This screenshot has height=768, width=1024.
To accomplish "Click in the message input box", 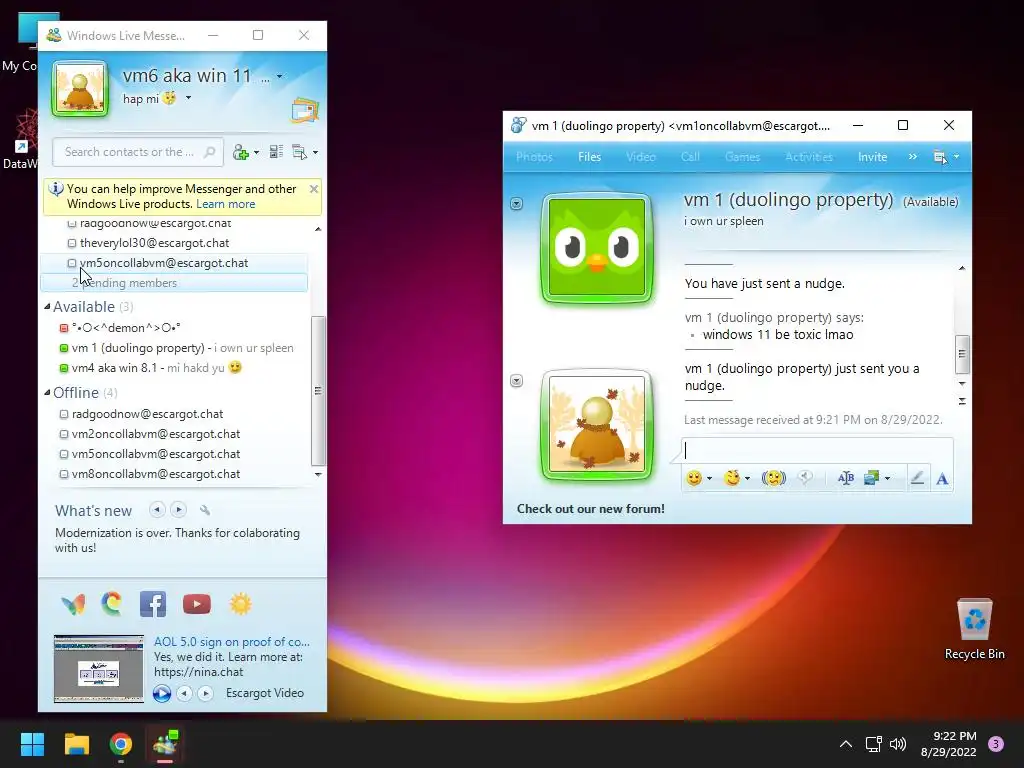I will (x=816, y=450).
